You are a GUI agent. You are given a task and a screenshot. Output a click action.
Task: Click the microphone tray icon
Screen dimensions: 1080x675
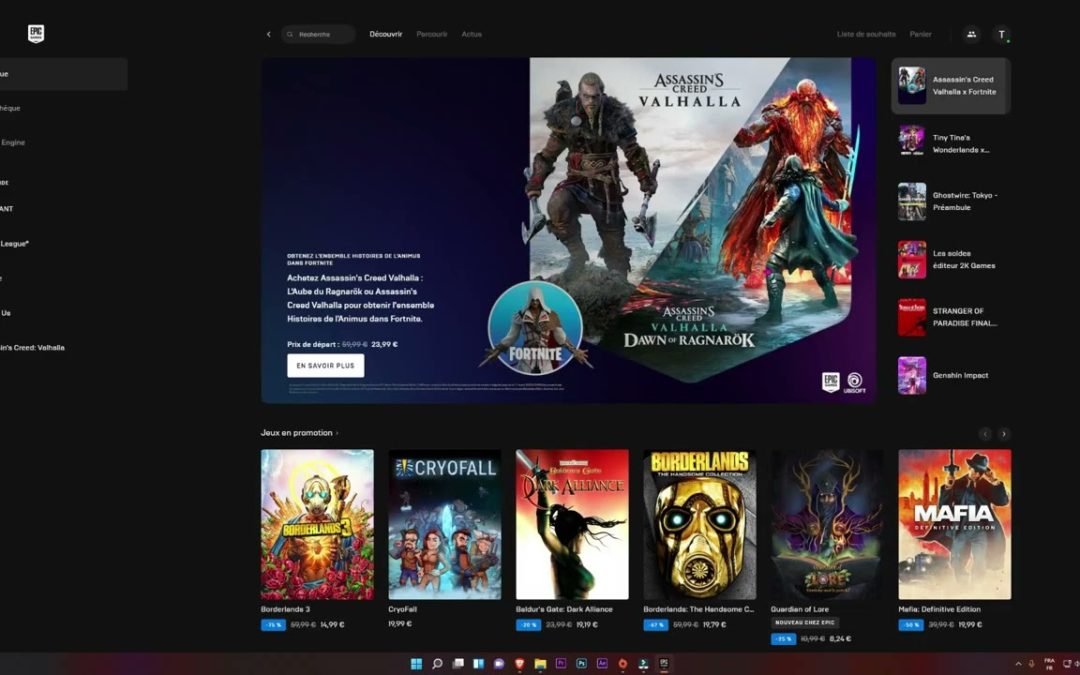[x=1032, y=664]
